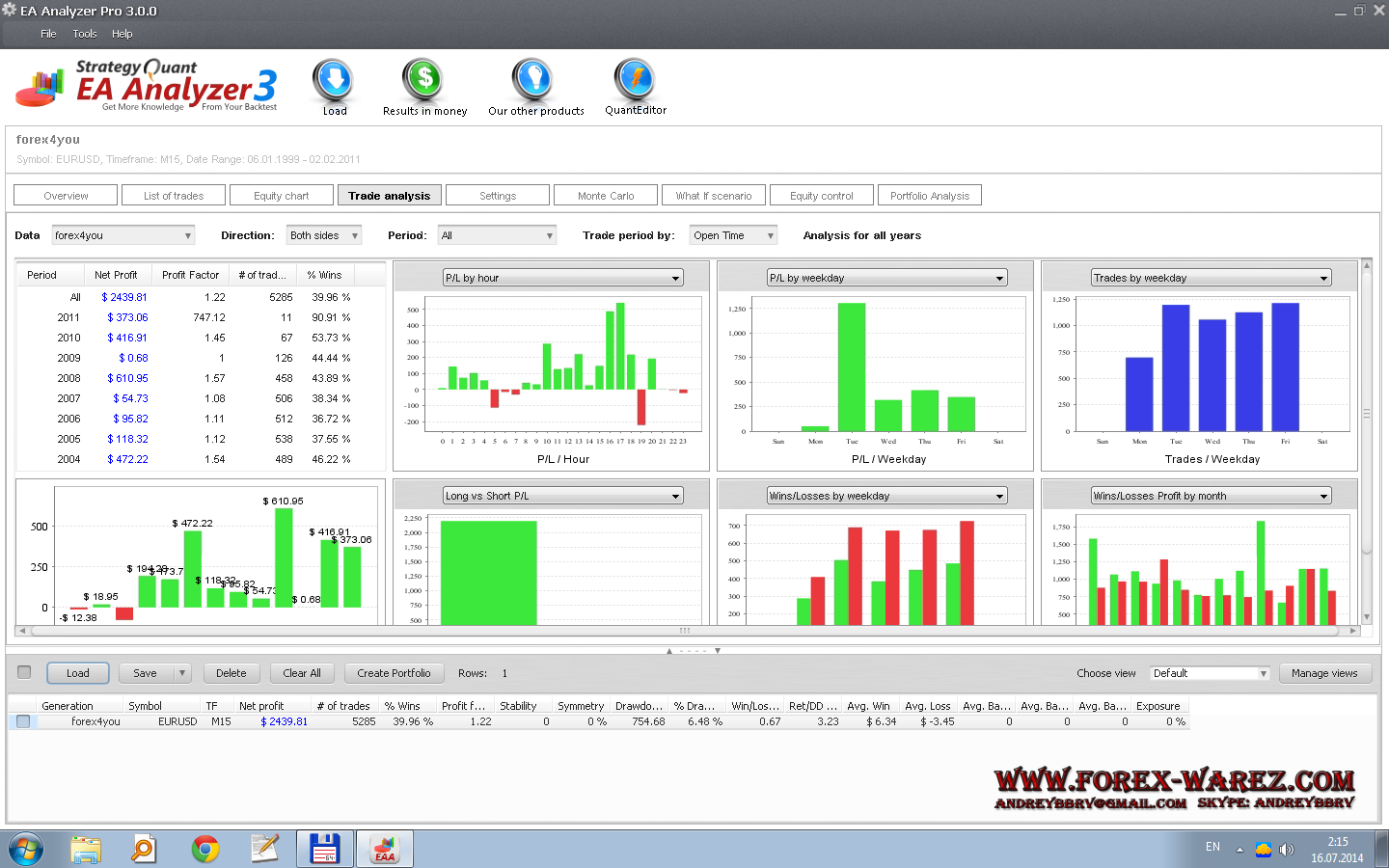Click the EA Analyzer taskbar icon
This screenshot has height=868, width=1389.
(385, 849)
